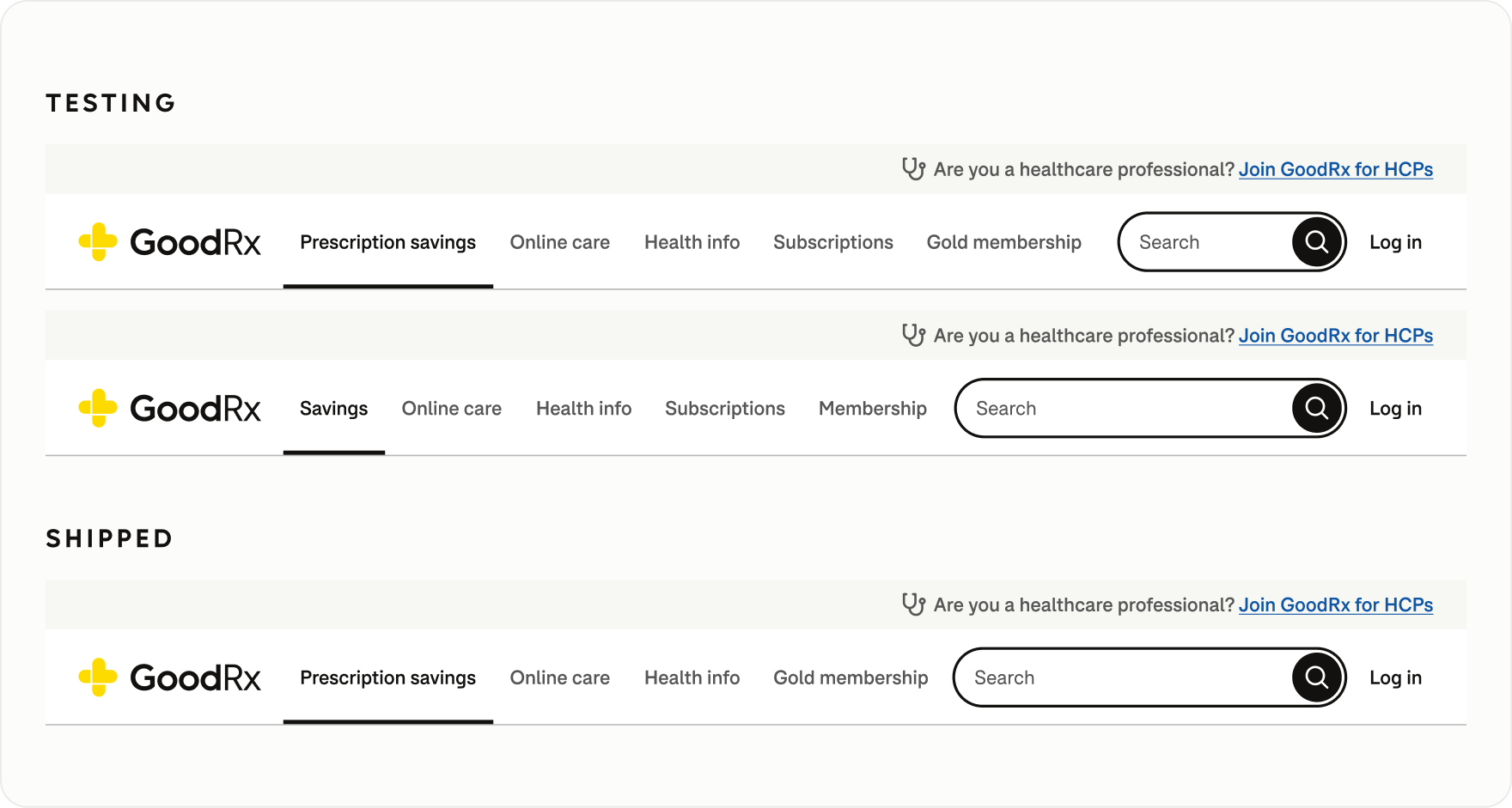Click the TESTING section heading
This screenshot has width=1512, height=808.
click(x=111, y=103)
